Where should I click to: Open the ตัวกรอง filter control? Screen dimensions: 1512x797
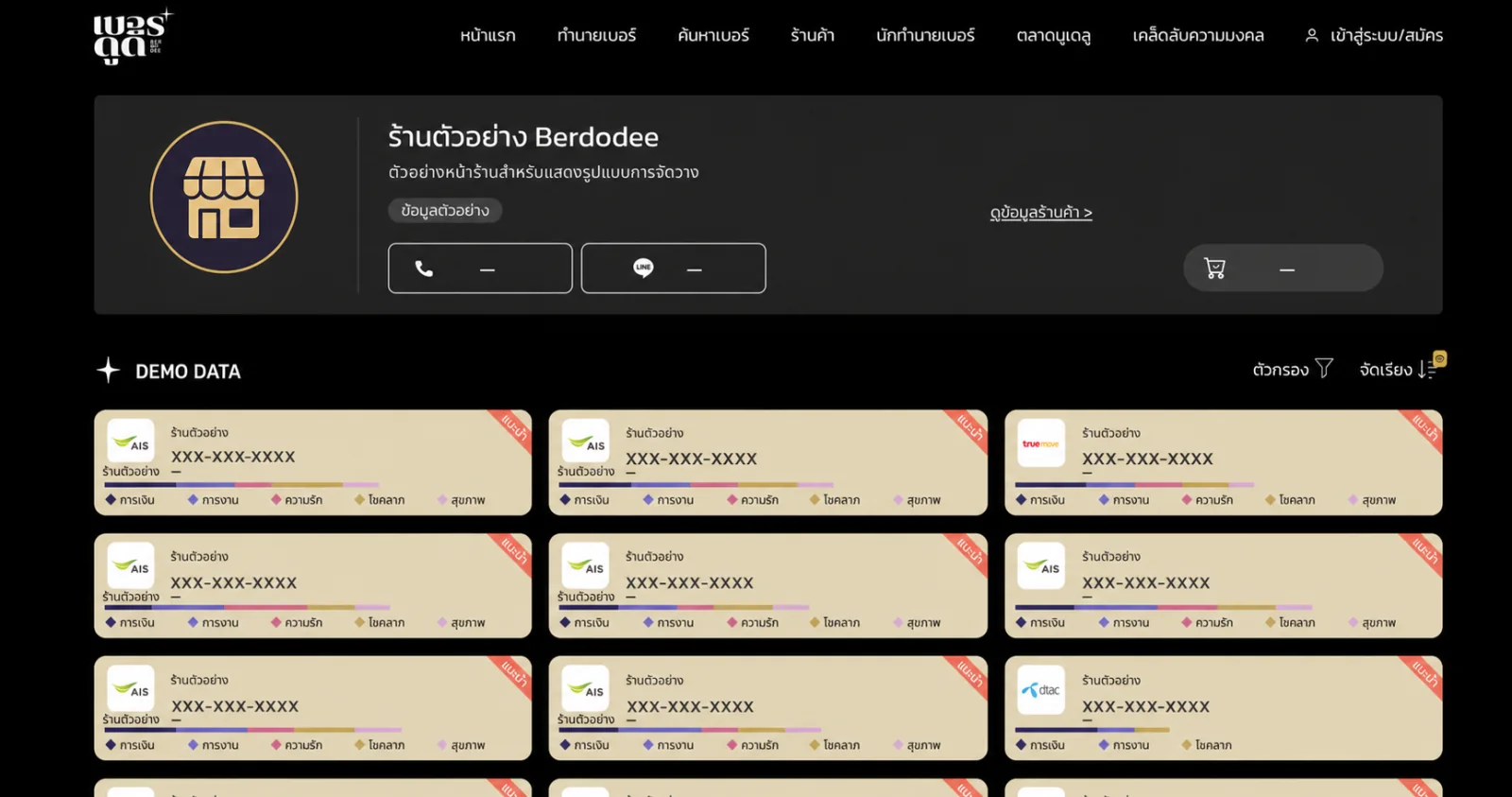(1292, 370)
